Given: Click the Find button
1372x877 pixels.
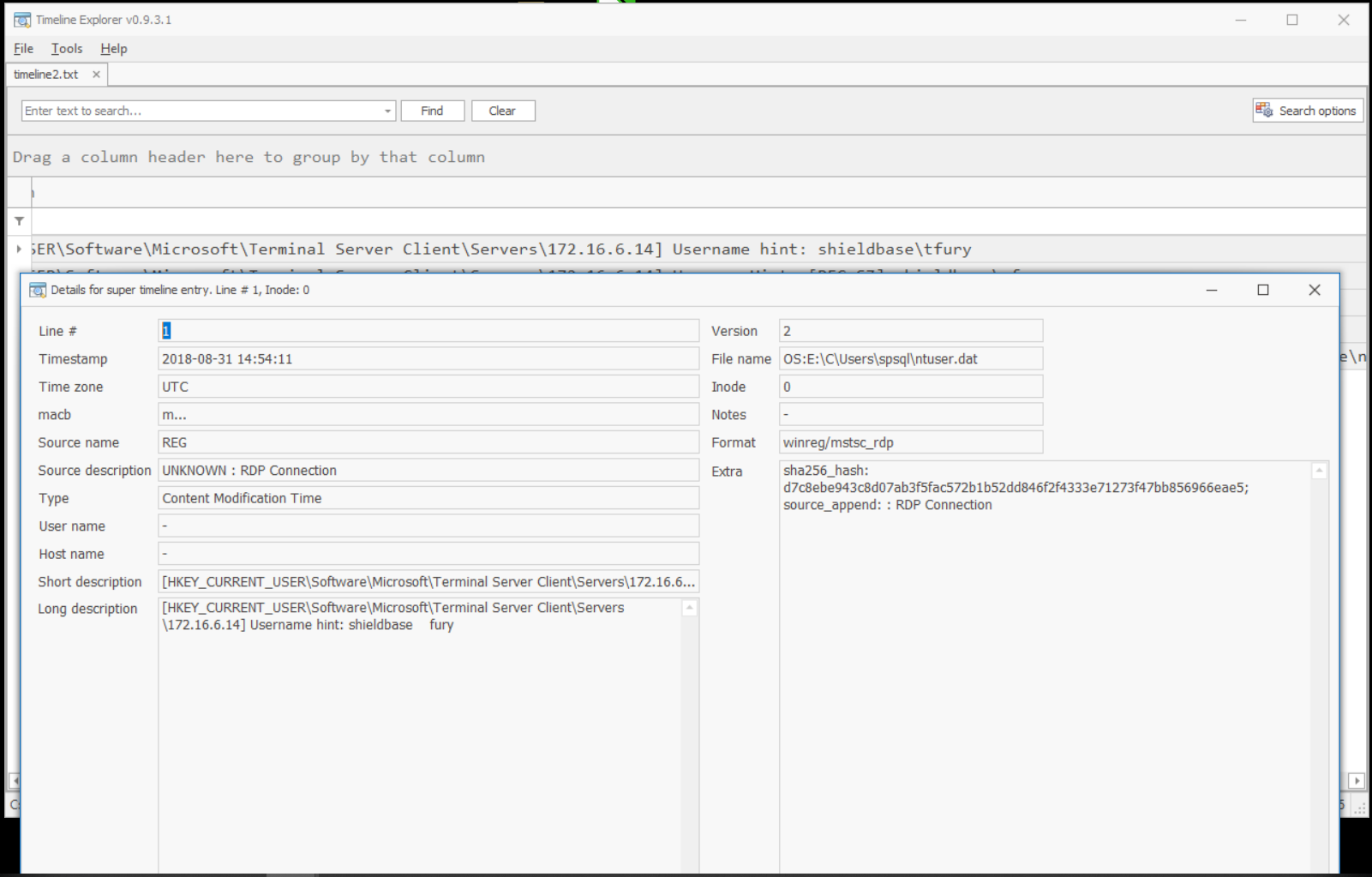Looking at the screenshot, I should coord(432,110).
